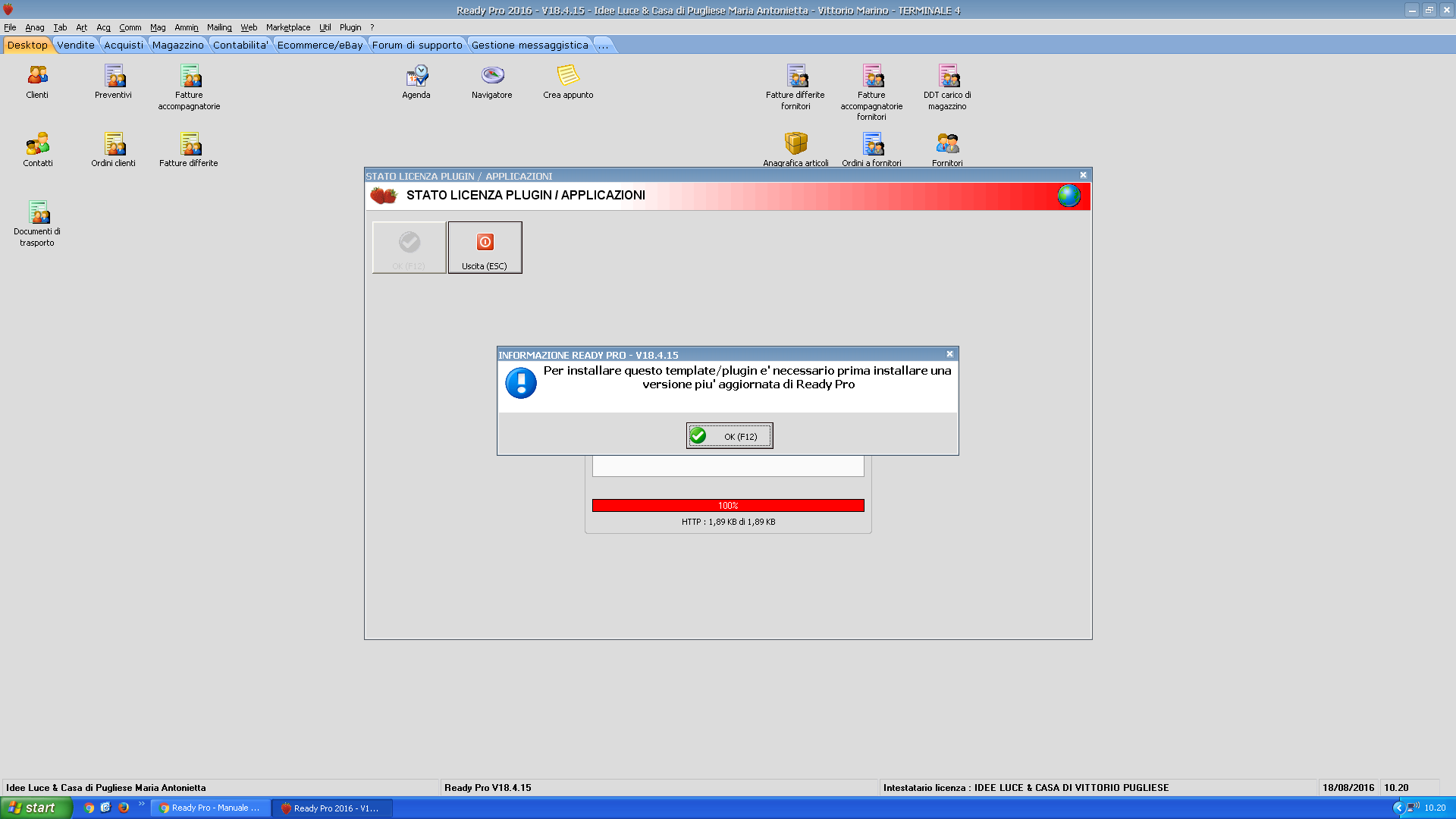Switch to Forum di supporto tab

pyautogui.click(x=417, y=45)
